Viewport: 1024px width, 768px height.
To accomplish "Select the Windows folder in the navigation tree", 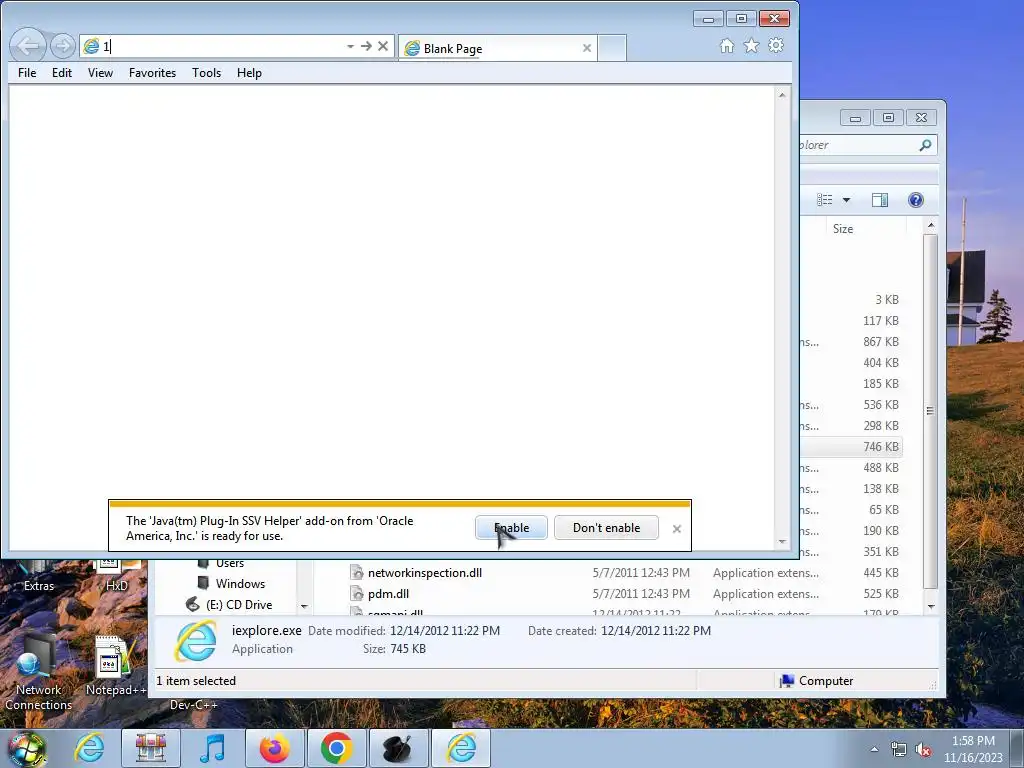I will [x=240, y=583].
